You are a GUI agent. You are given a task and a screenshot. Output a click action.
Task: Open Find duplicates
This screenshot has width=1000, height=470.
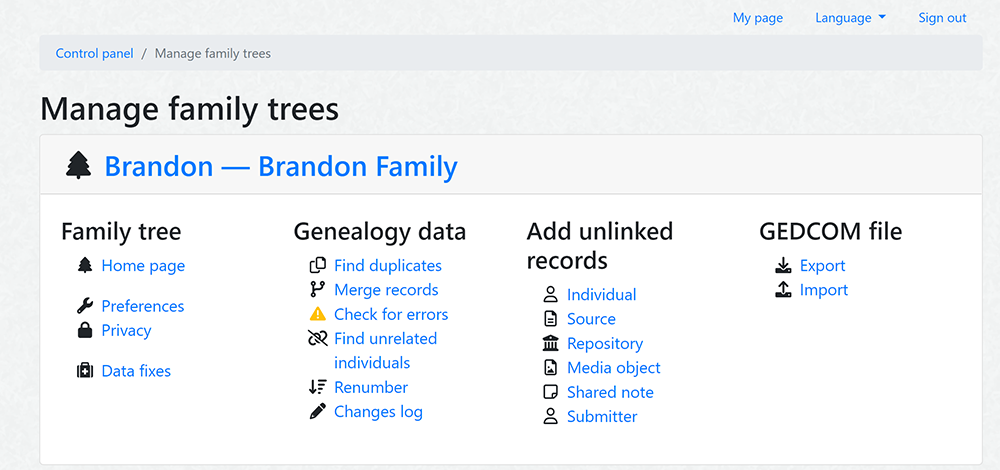[388, 265]
